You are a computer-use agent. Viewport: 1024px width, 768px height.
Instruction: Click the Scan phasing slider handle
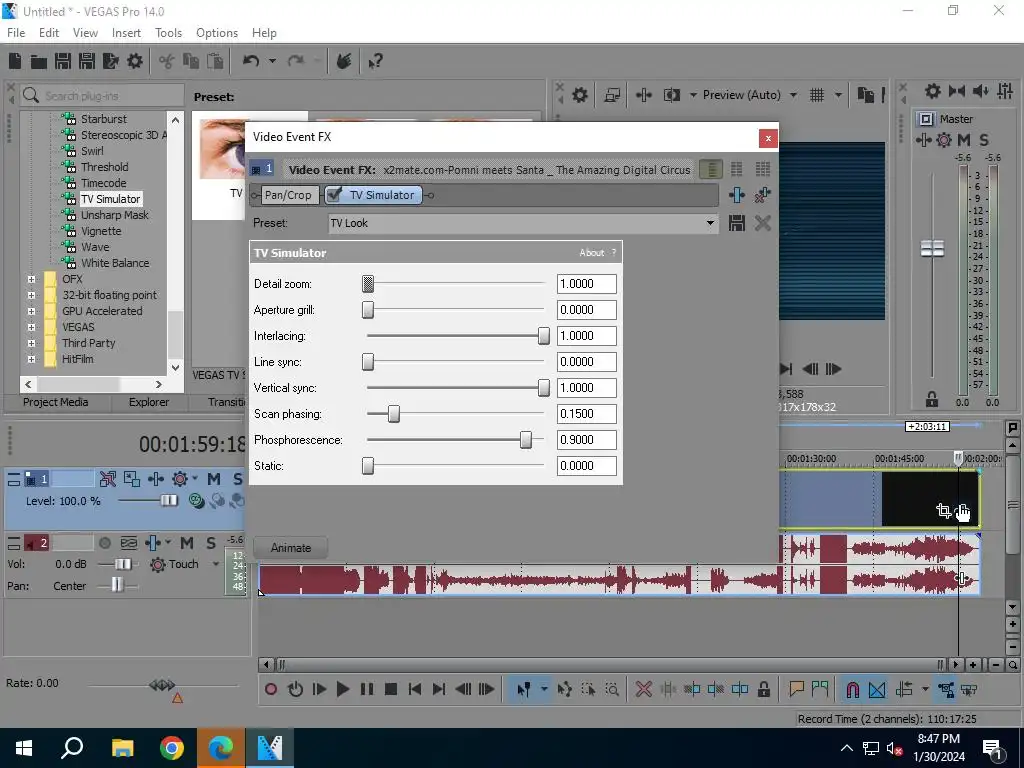tap(394, 414)
